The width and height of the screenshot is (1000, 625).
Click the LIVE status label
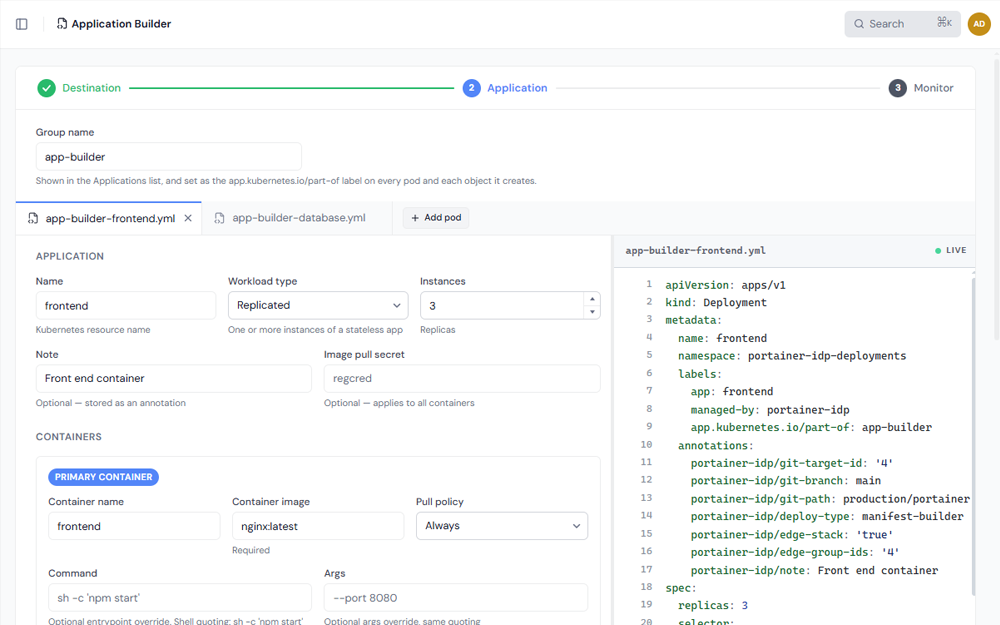tap(955, 251)
